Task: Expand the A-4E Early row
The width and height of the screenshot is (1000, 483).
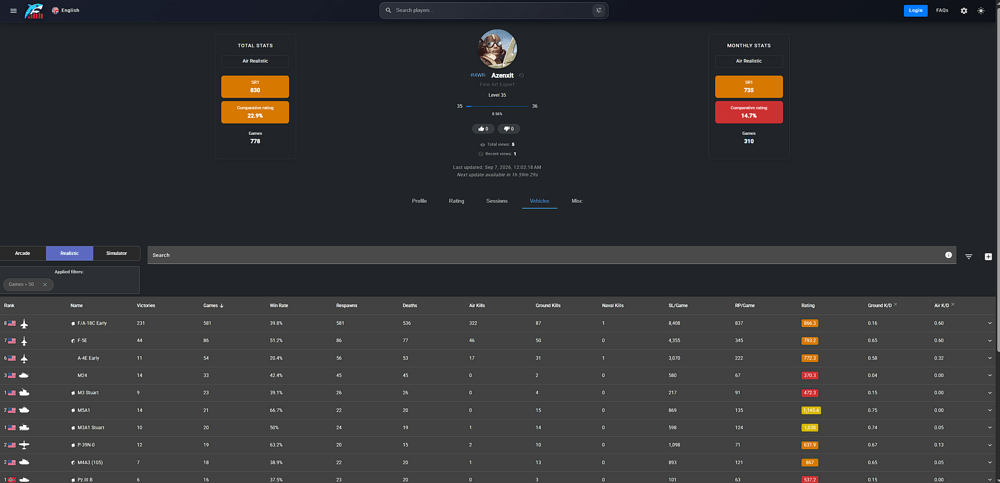Action: pos(990,359)
